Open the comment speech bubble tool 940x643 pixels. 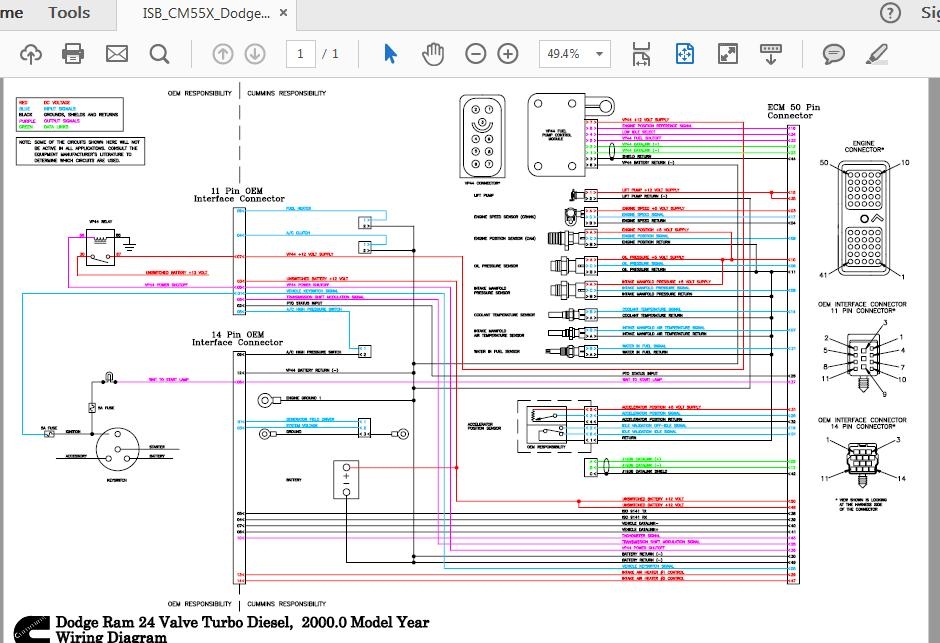(833, 54)
